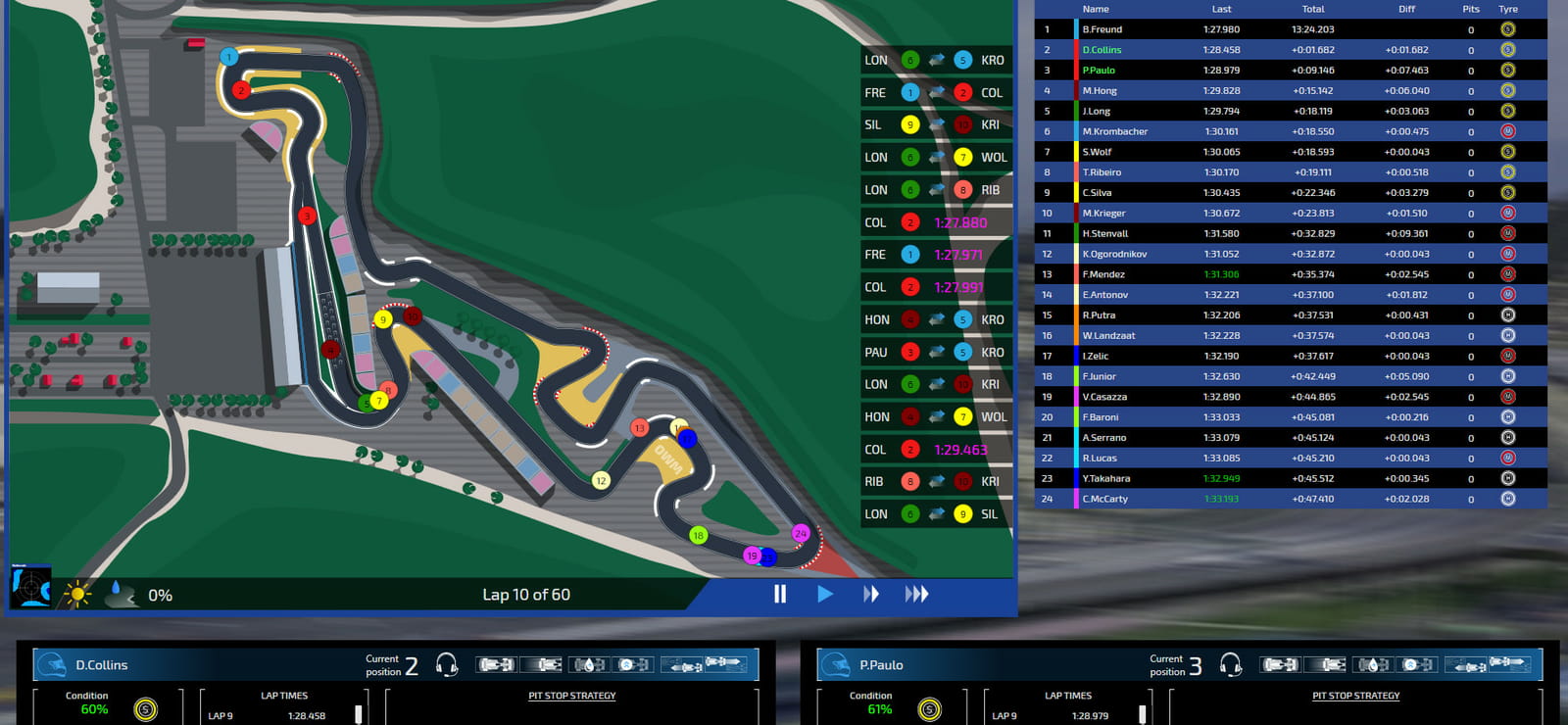The width and height of the screenshot is (1568, 725).
Task: Open the radio headset for P.Paulo
Action: pyautogui.click(x=1231, y=665)
